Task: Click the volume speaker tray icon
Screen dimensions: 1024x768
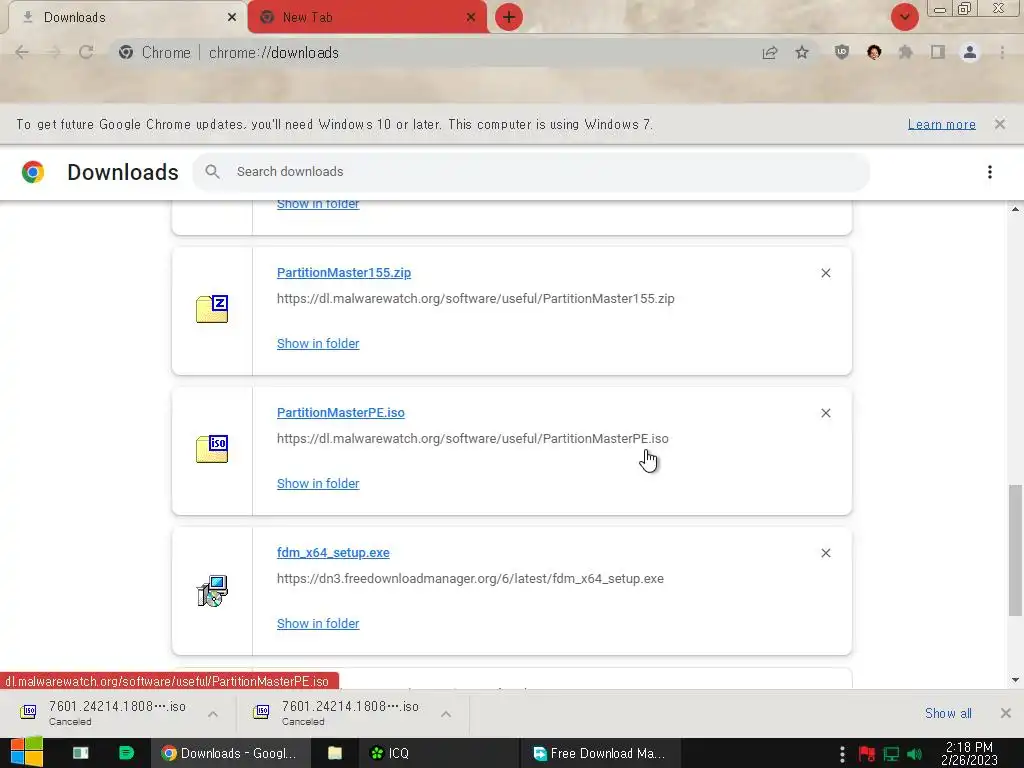Action: point(914,754)
